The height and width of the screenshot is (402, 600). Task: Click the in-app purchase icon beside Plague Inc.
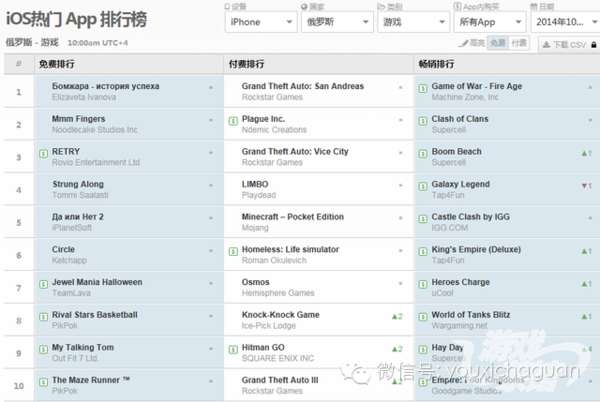(233, 121)
